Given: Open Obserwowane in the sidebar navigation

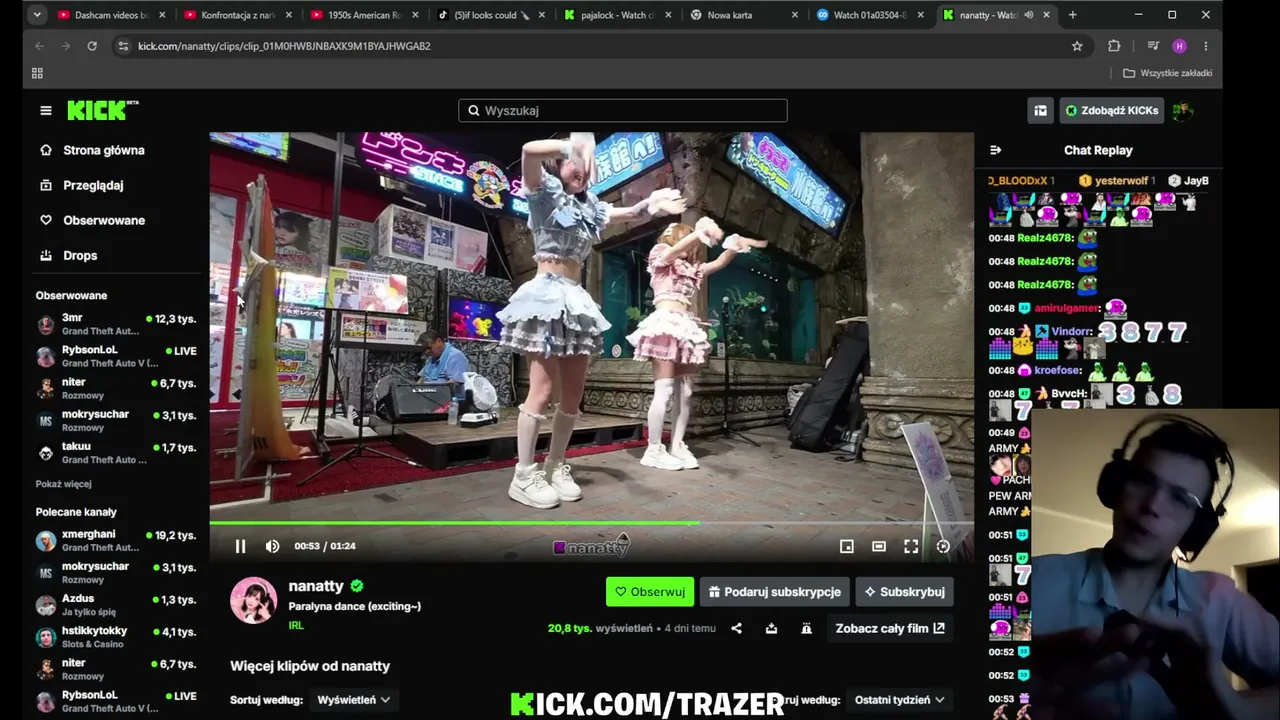Looking at the screenshot, I should click(104, 220).
